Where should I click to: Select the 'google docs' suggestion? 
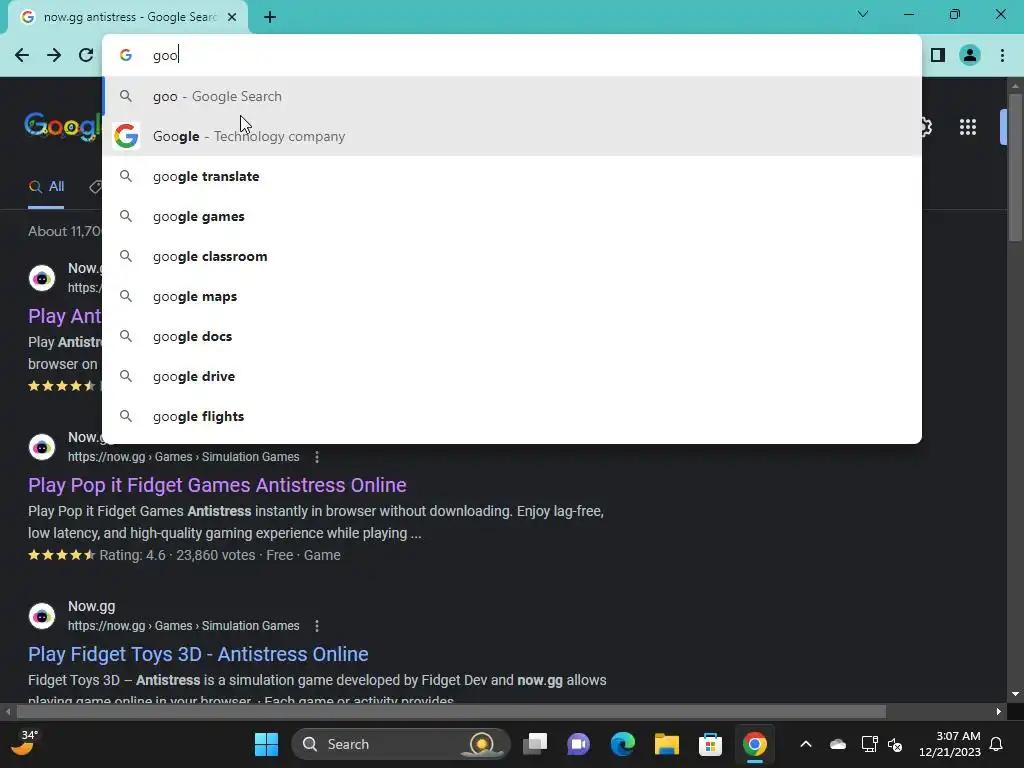pyautogui.click(x=512, y=336)
